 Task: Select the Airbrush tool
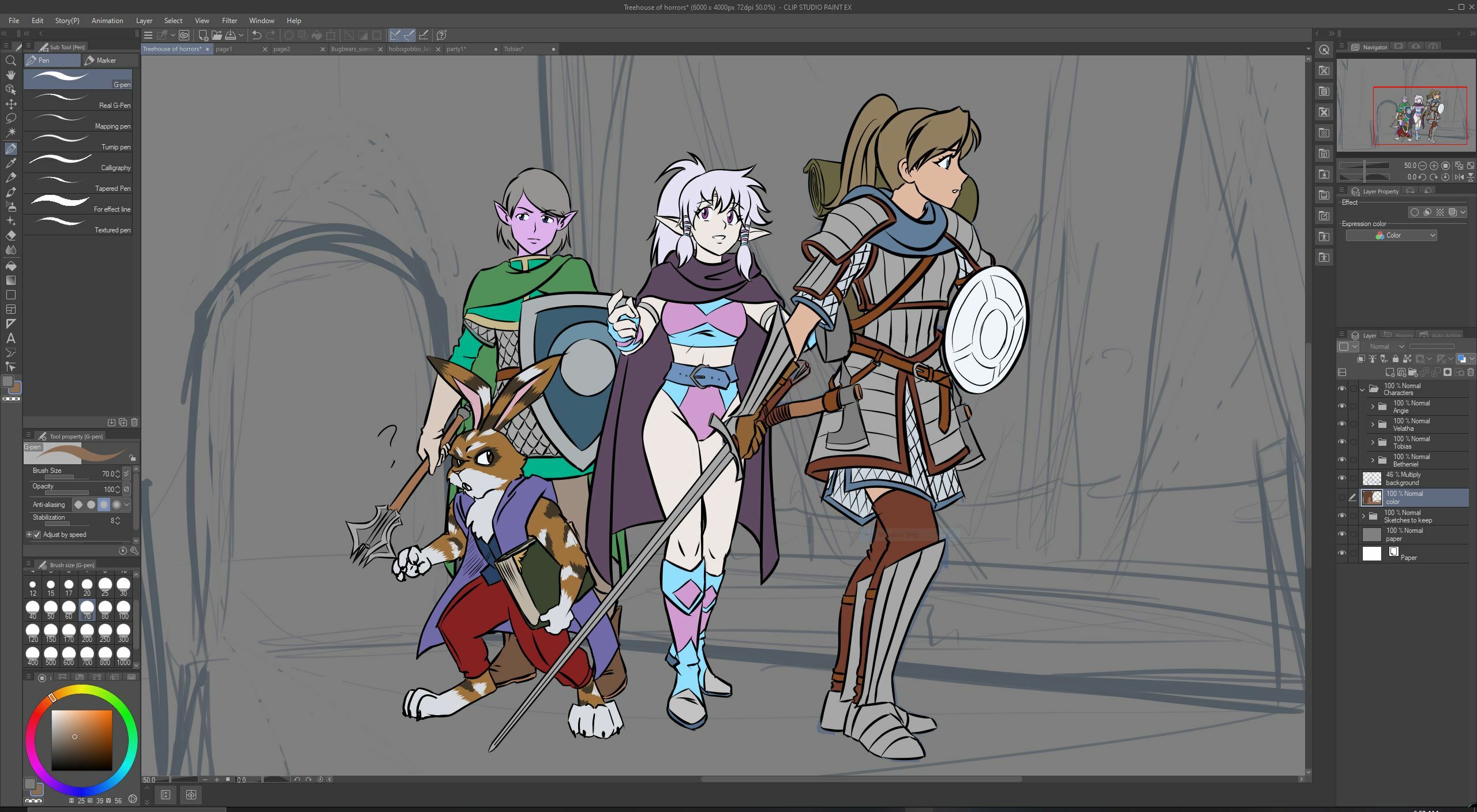(x=10, y=206)
